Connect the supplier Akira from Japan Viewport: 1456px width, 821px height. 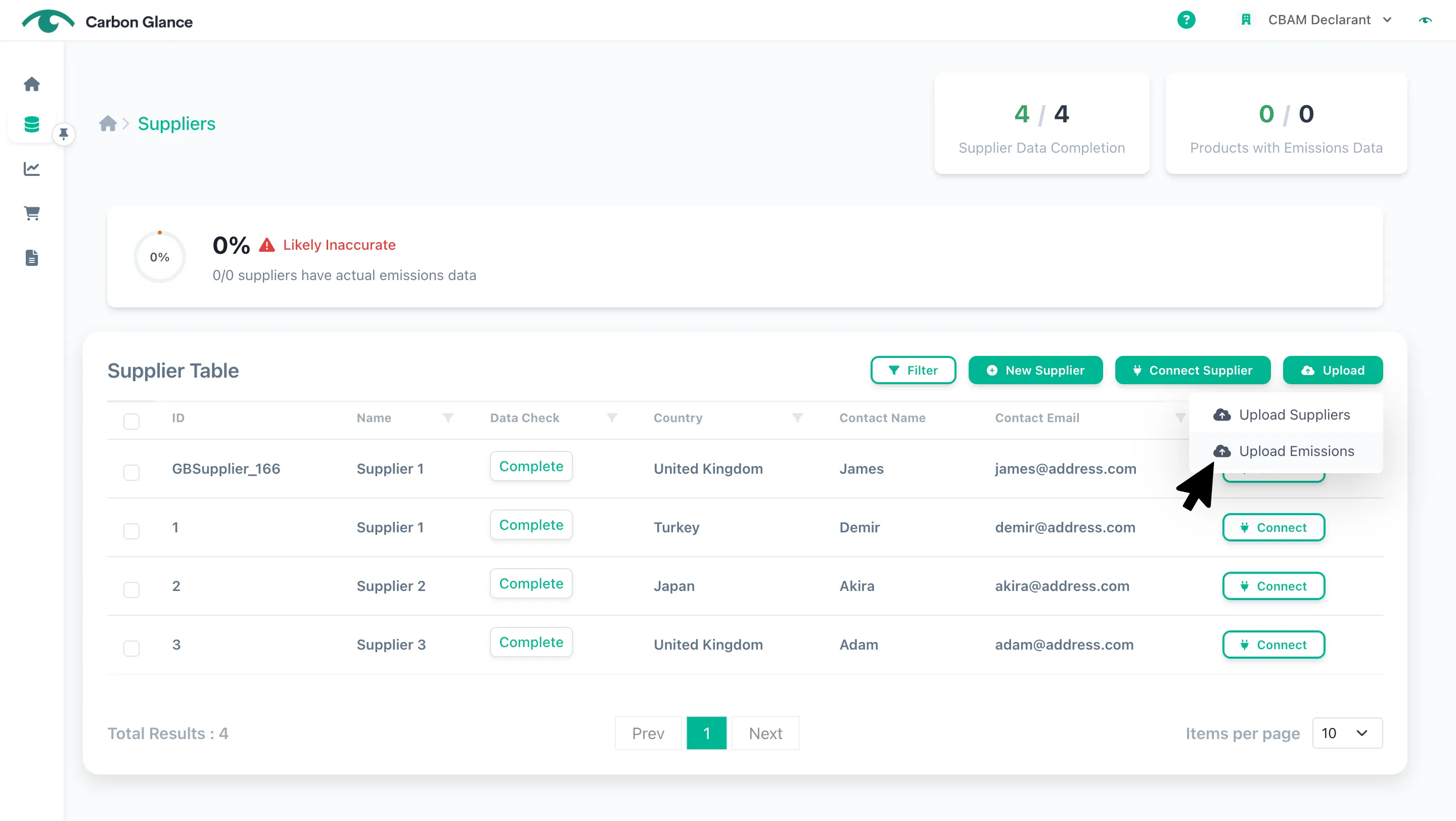(1273, 586)
